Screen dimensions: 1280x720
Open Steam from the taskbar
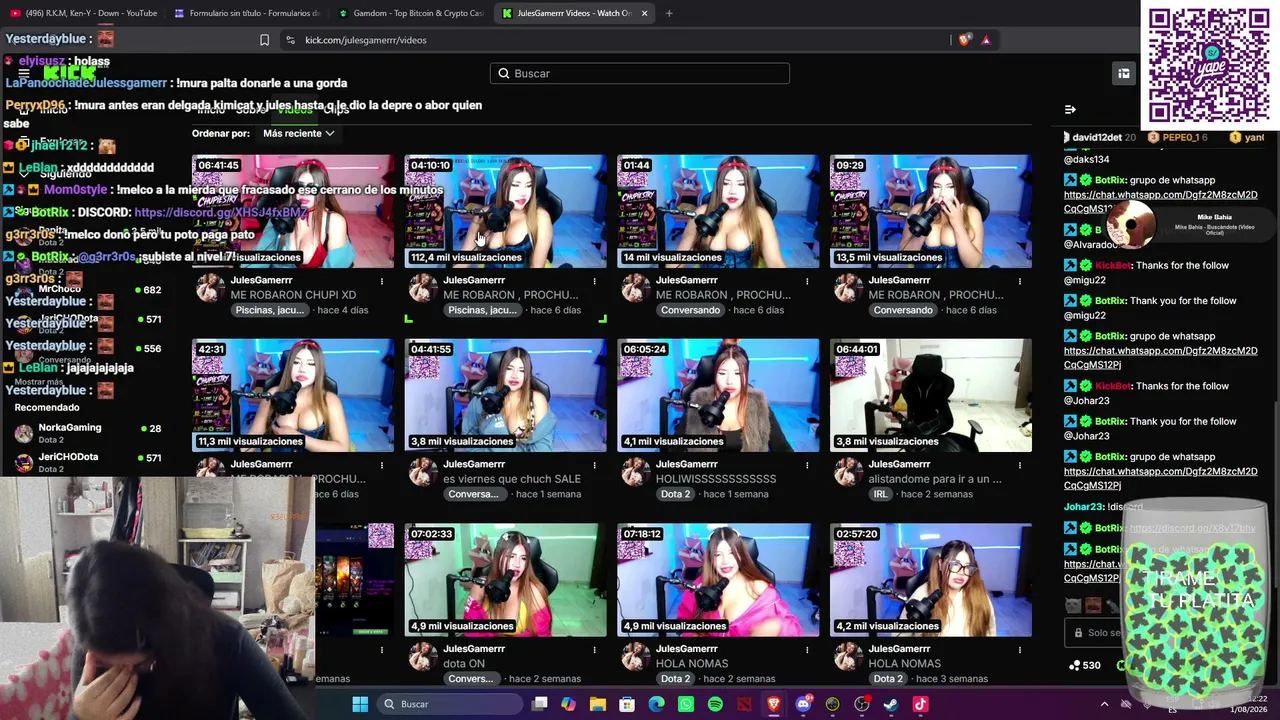891,704
